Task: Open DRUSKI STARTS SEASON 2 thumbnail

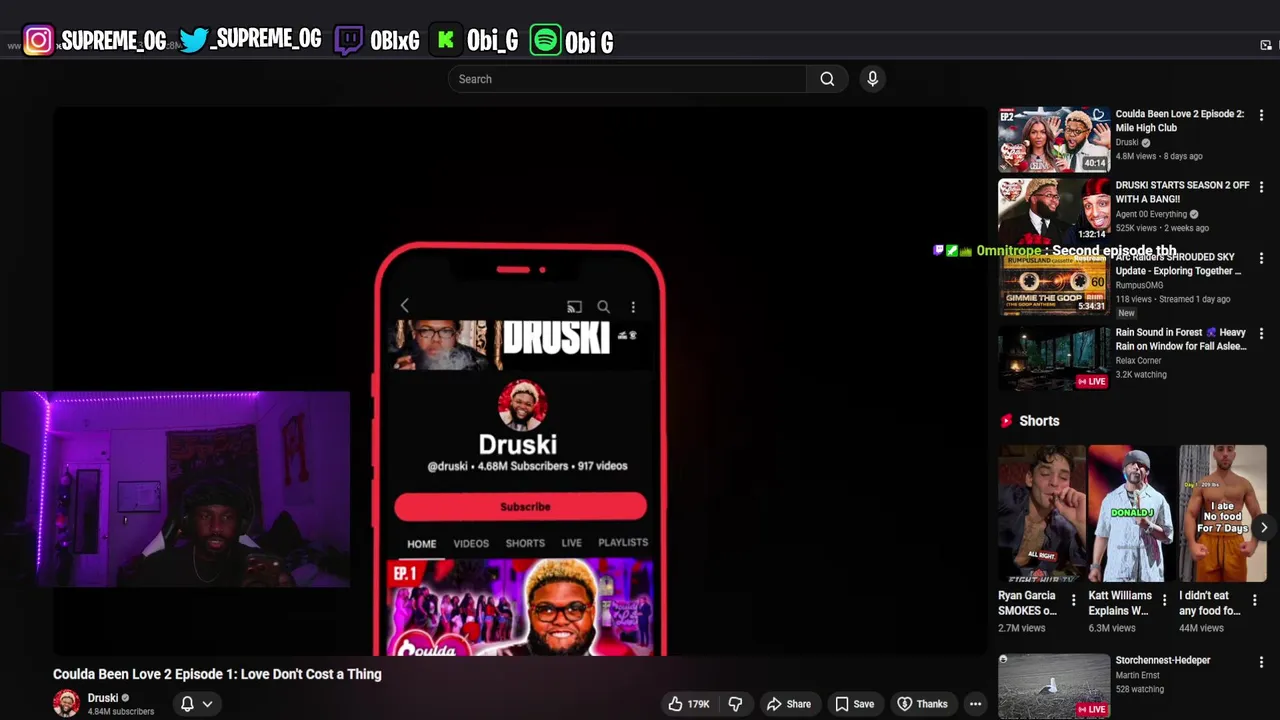Action: pos(1054,210)
